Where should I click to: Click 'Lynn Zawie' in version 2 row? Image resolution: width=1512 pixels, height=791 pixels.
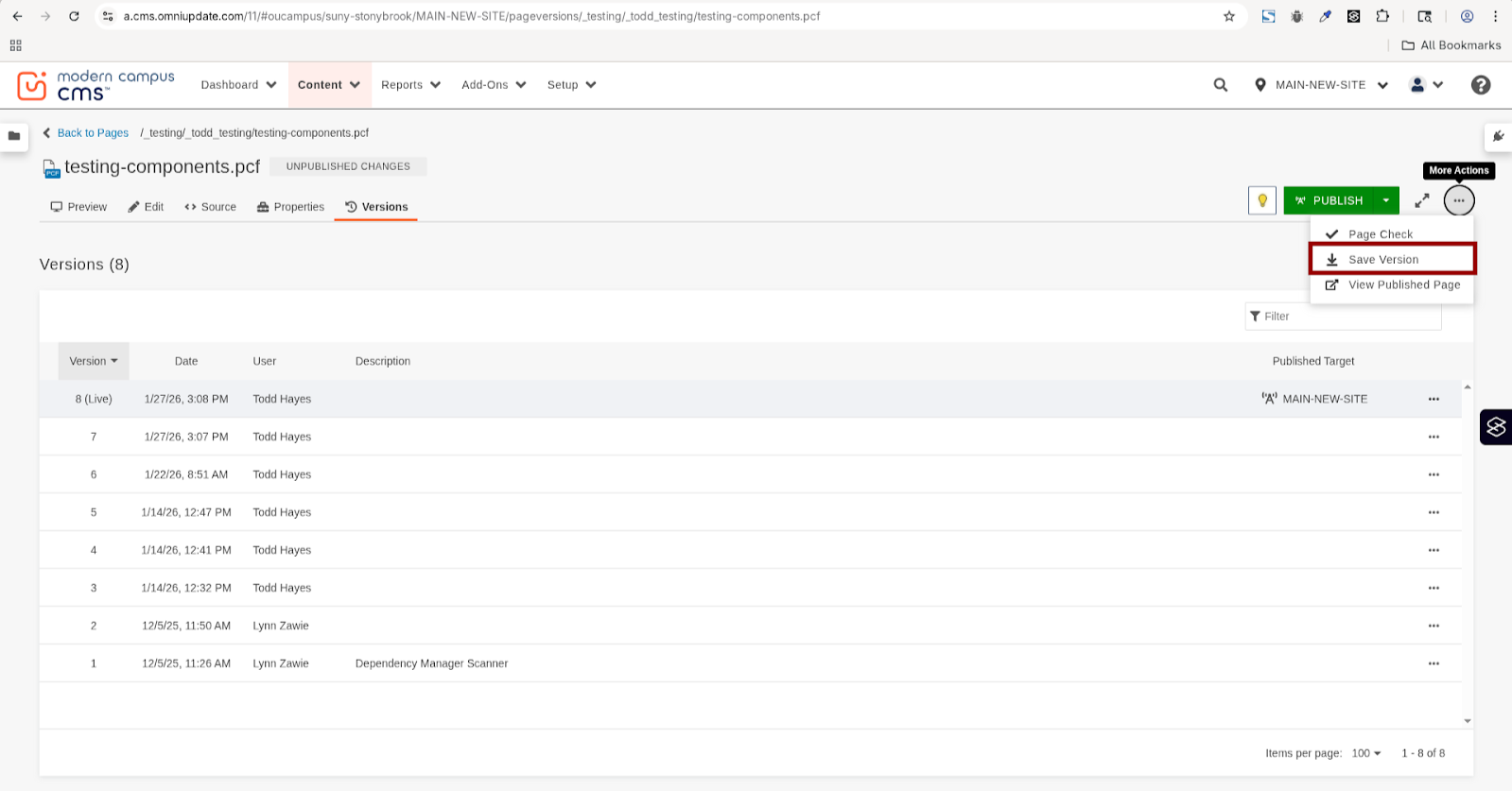281,626
